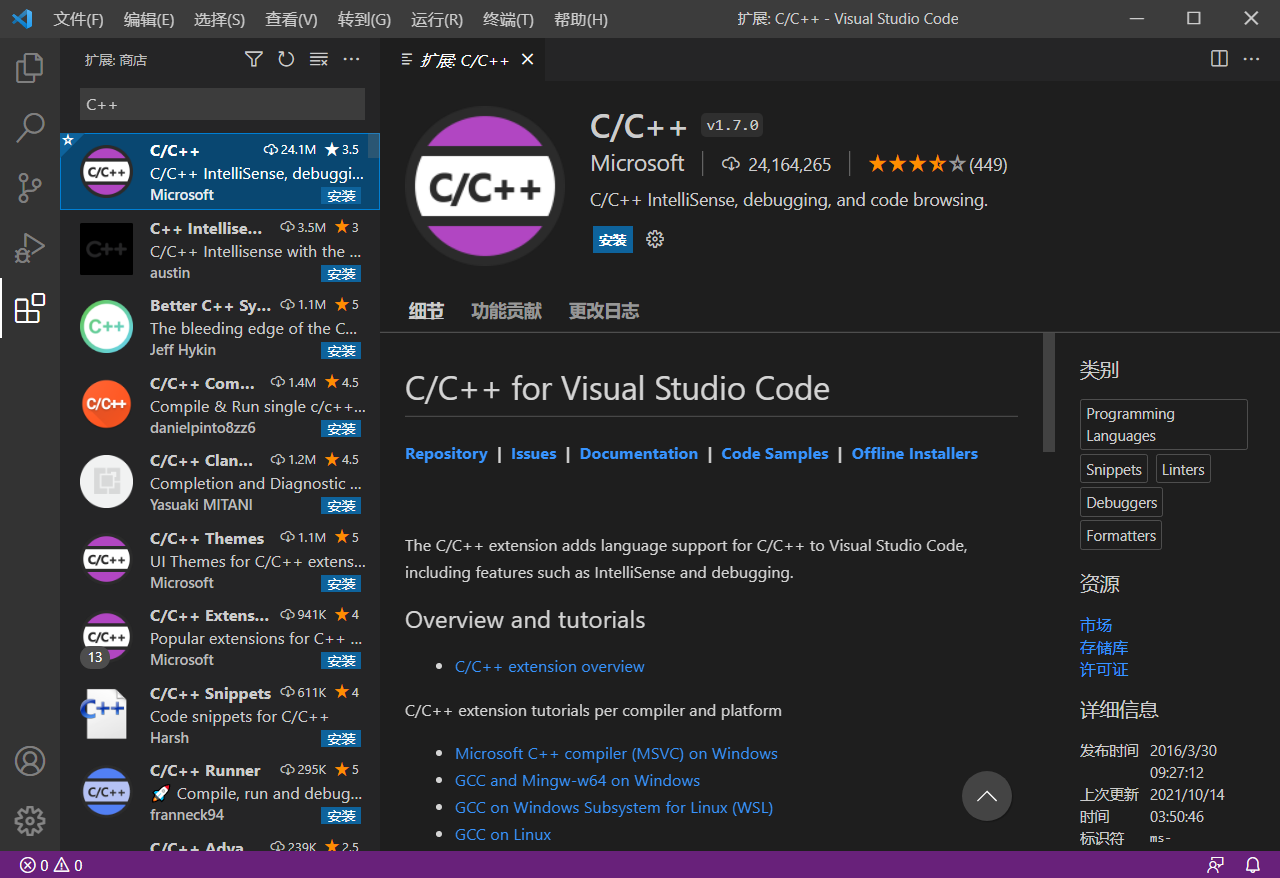Viewport: 1280px width, 878px height.
Task: Click the Debuggers category tag
Action: coord(1122,502)
